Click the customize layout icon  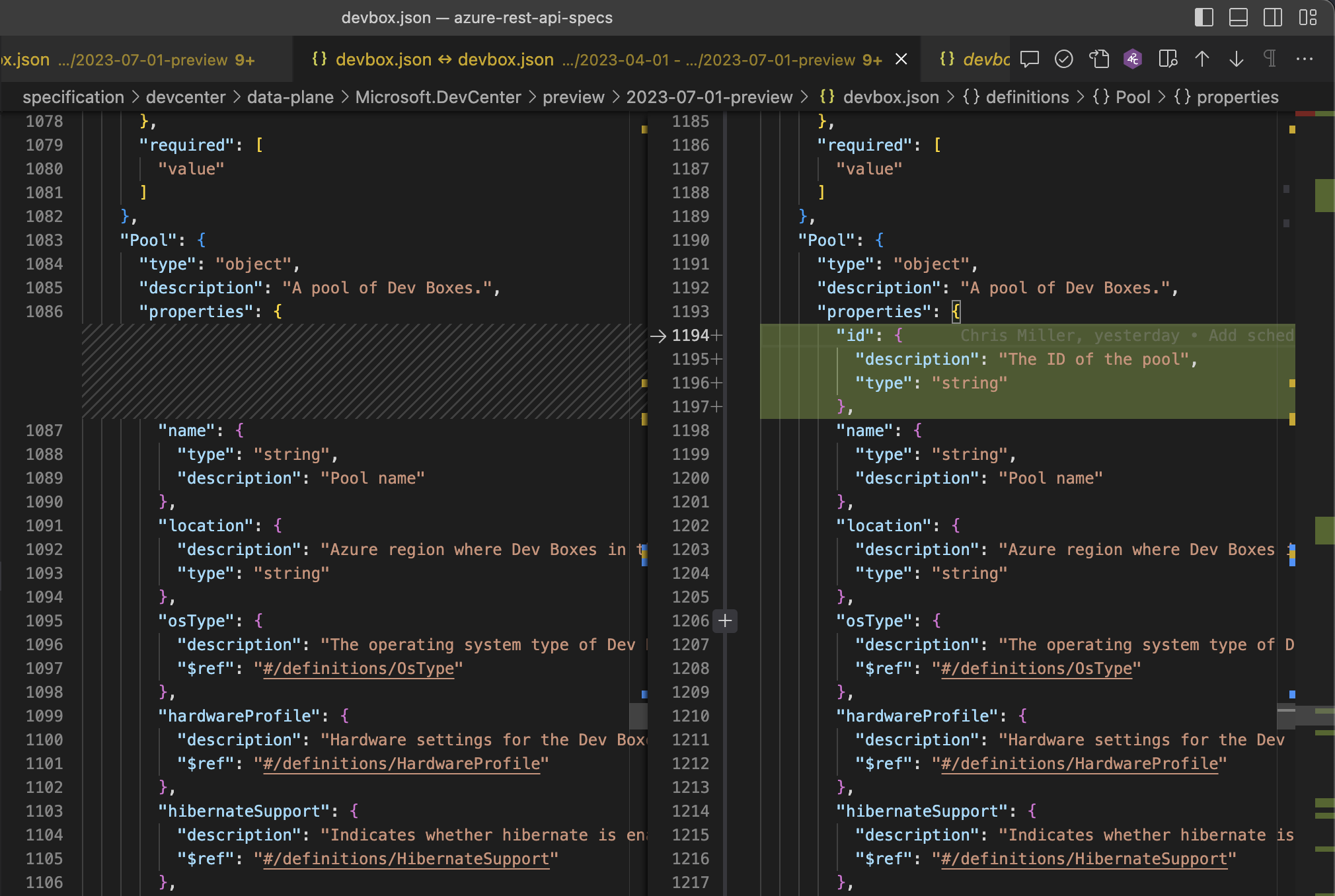tap(1307, 18)
